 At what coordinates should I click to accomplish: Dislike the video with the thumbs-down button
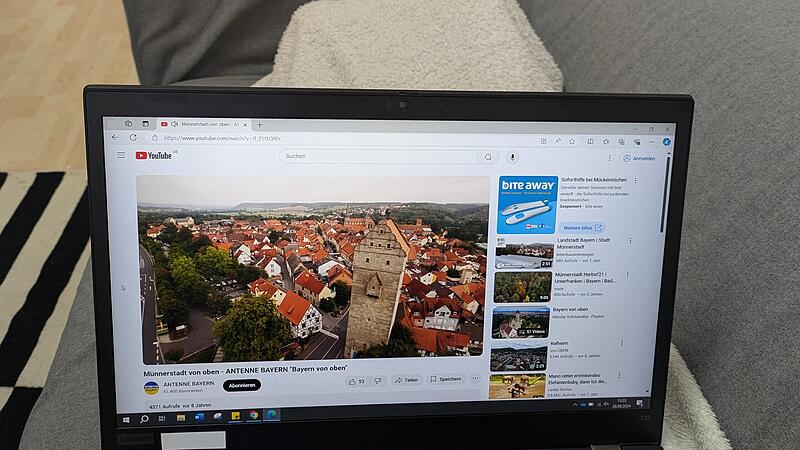378,381
